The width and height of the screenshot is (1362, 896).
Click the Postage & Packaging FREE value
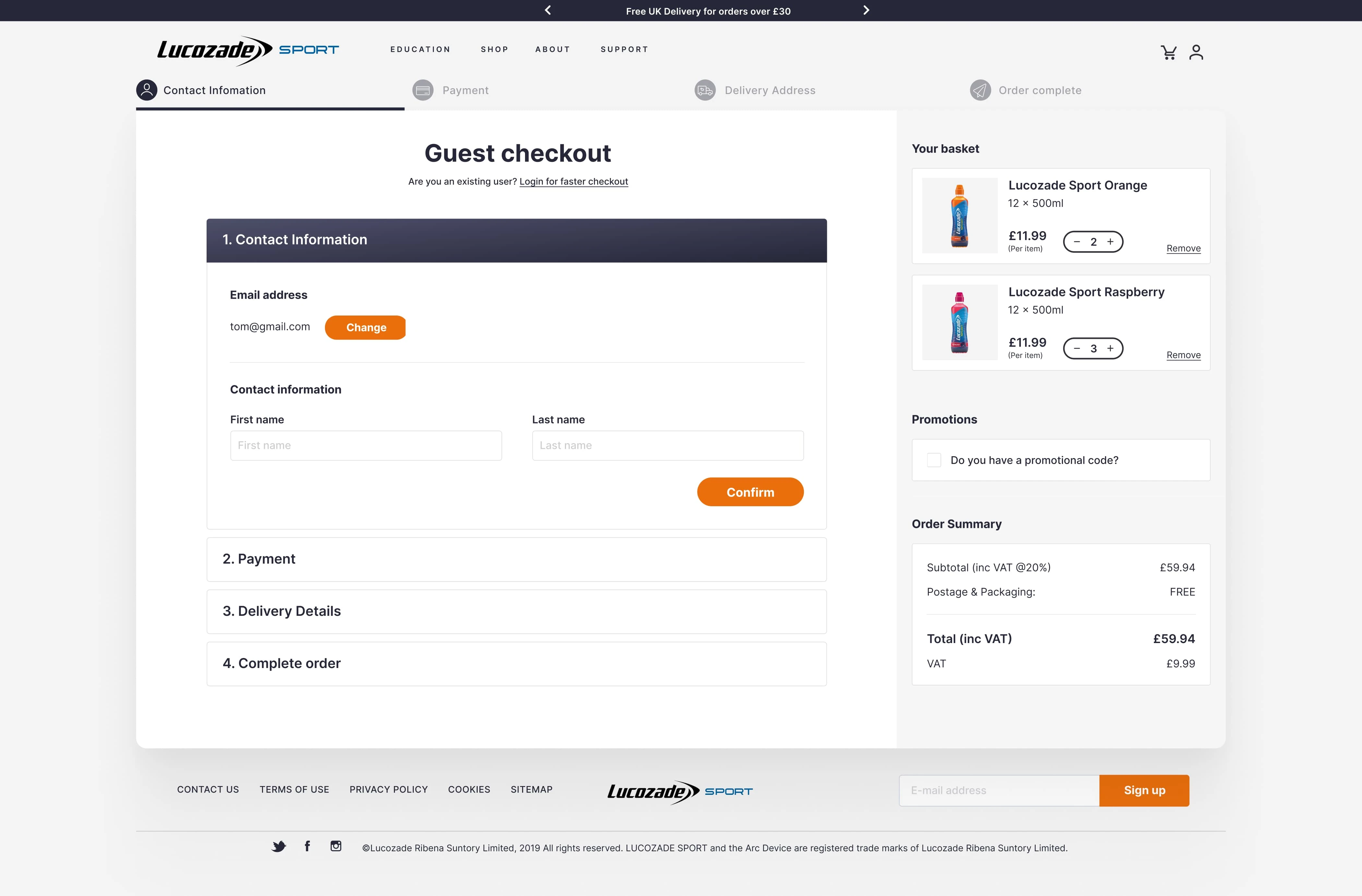tap(1182, 591)
